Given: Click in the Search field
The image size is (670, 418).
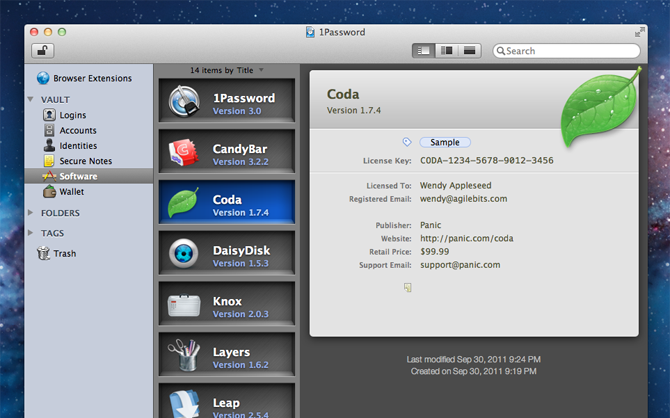Looking at the screenshot, I should 567,51.
